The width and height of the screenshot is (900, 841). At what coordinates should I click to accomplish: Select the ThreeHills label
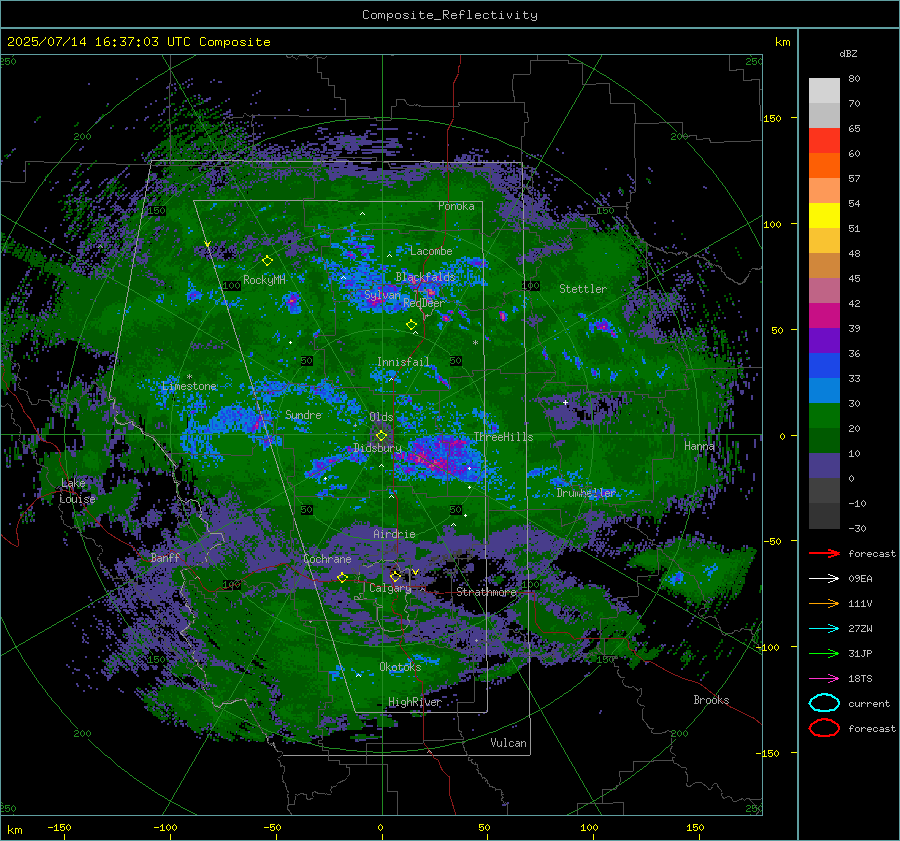pyautogui.click(x=503, y=437)
